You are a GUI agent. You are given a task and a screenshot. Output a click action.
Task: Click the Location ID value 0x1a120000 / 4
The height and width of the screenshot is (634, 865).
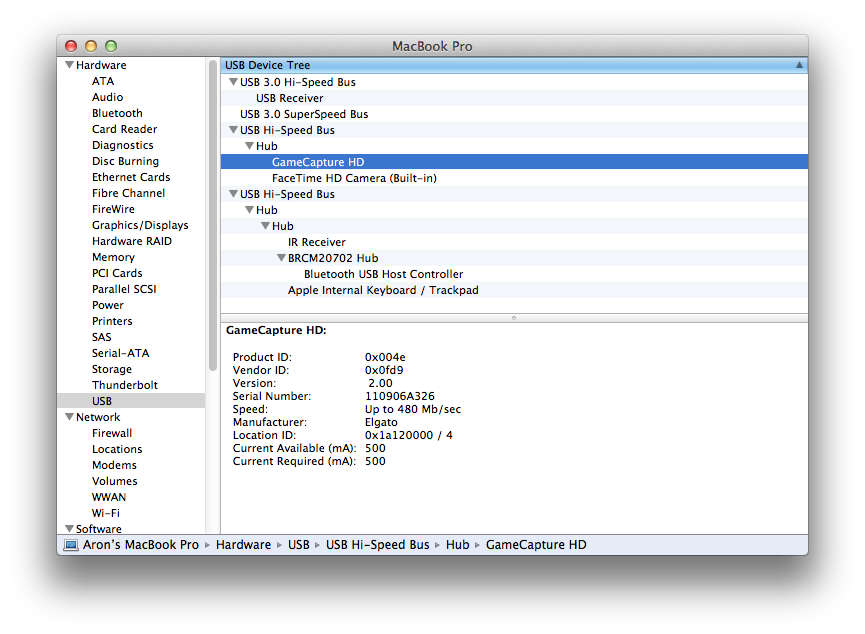point(409,435)
